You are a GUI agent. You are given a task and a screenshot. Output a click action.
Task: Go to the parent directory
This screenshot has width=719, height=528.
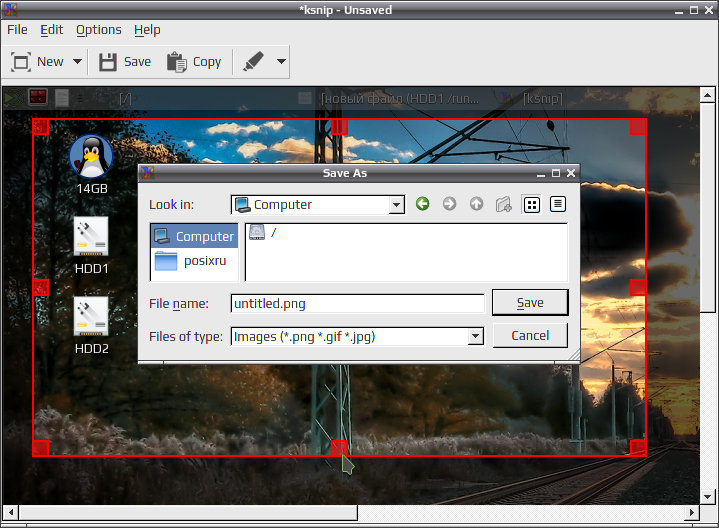pos(476,204)
